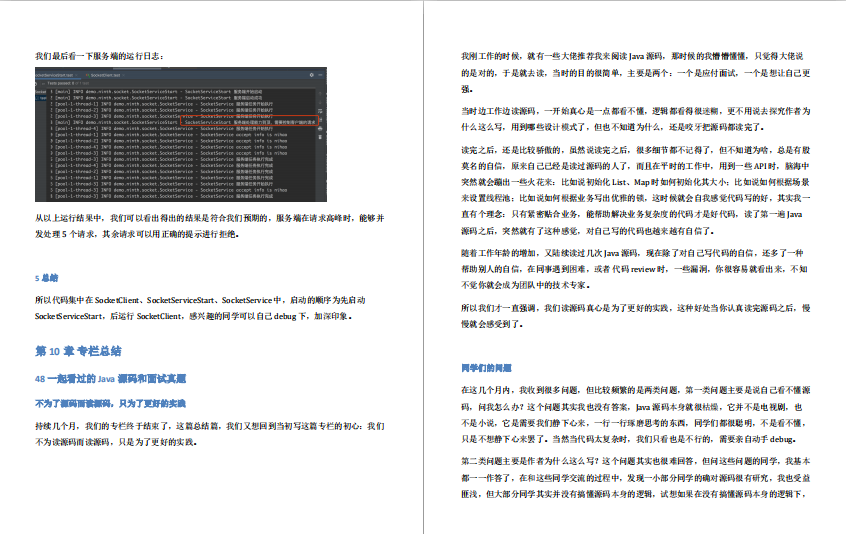Click paragraph beginning '持续几个月，我们的专栏'
Image resolution: width=846 pixels, height=534 pixels.
(210, 434)
